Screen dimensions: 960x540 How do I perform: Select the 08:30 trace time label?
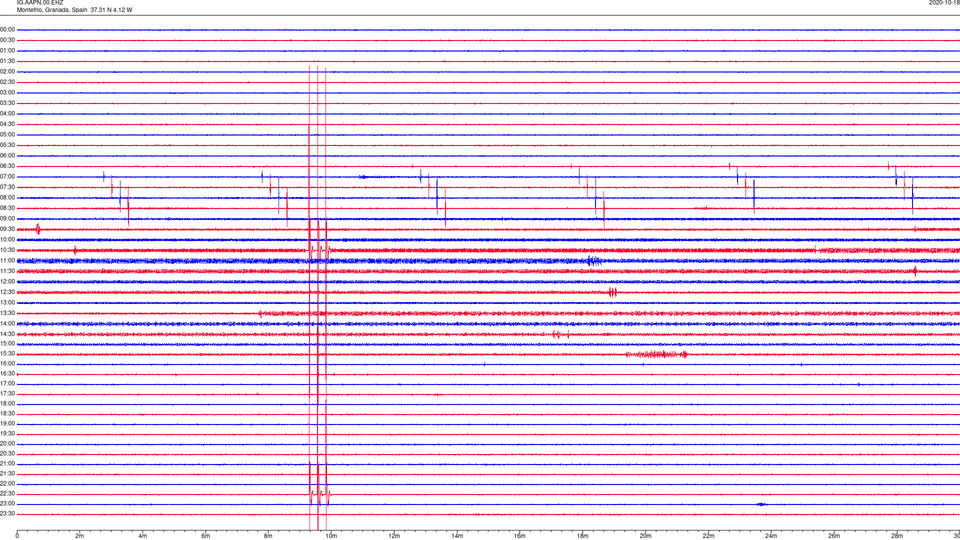pos(7,208)
